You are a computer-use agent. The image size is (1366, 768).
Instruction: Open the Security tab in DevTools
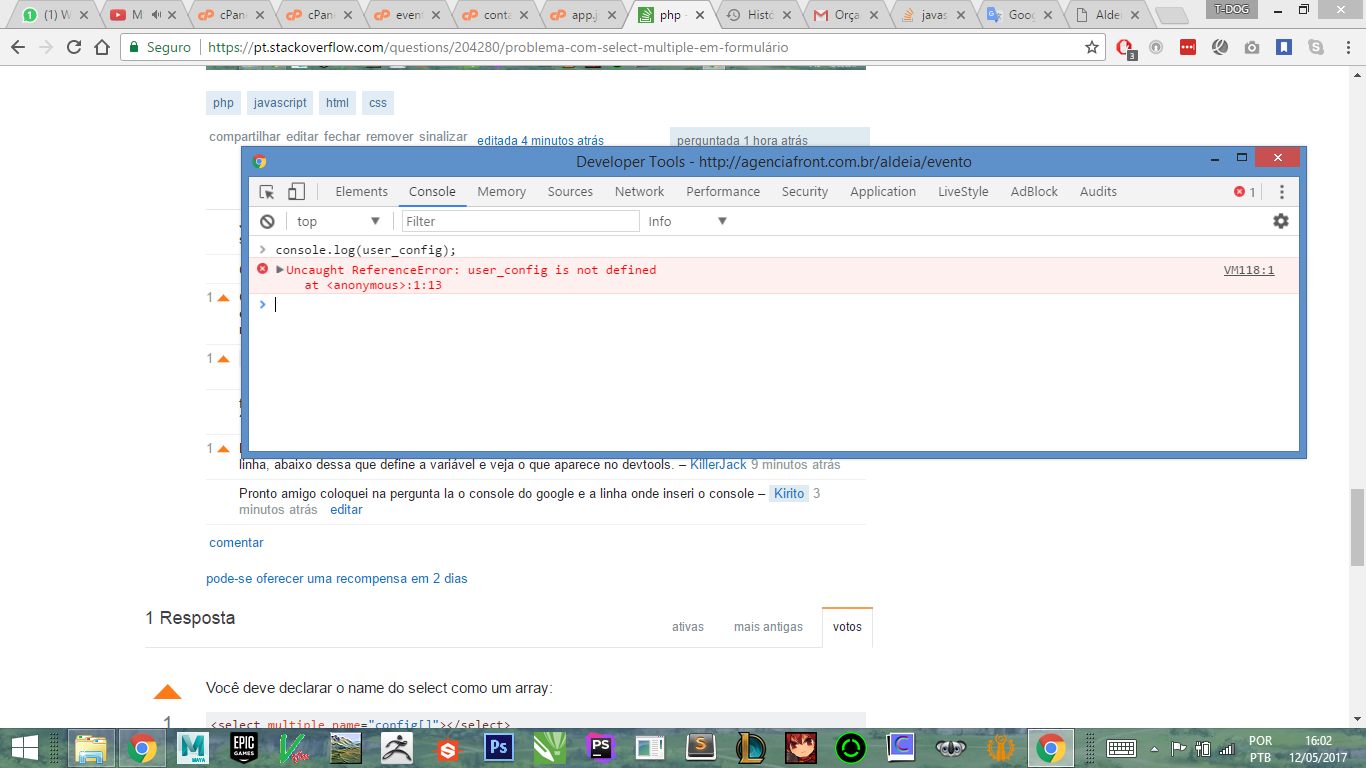tap(805, 192)
